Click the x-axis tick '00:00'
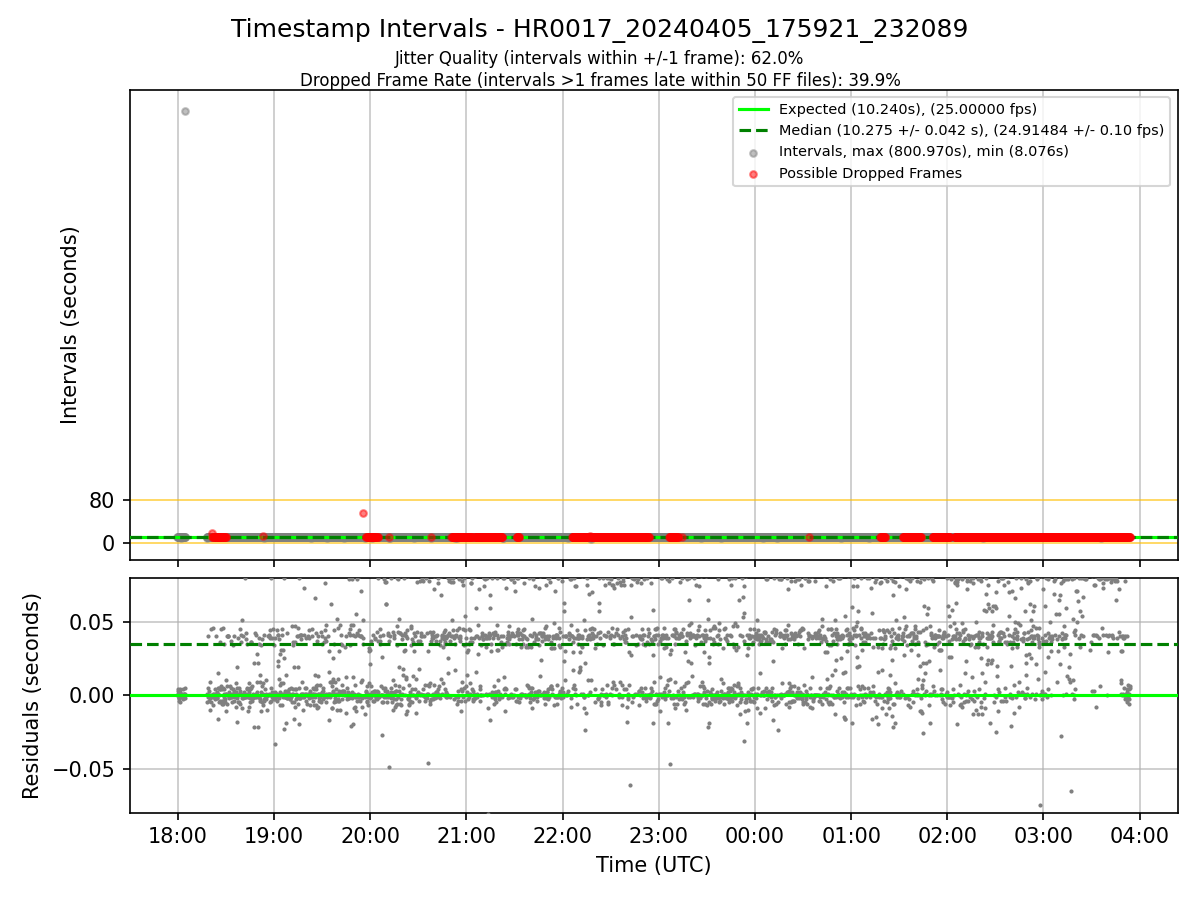Viewport: 1200px width, 900px height. [x=755, y=835]
